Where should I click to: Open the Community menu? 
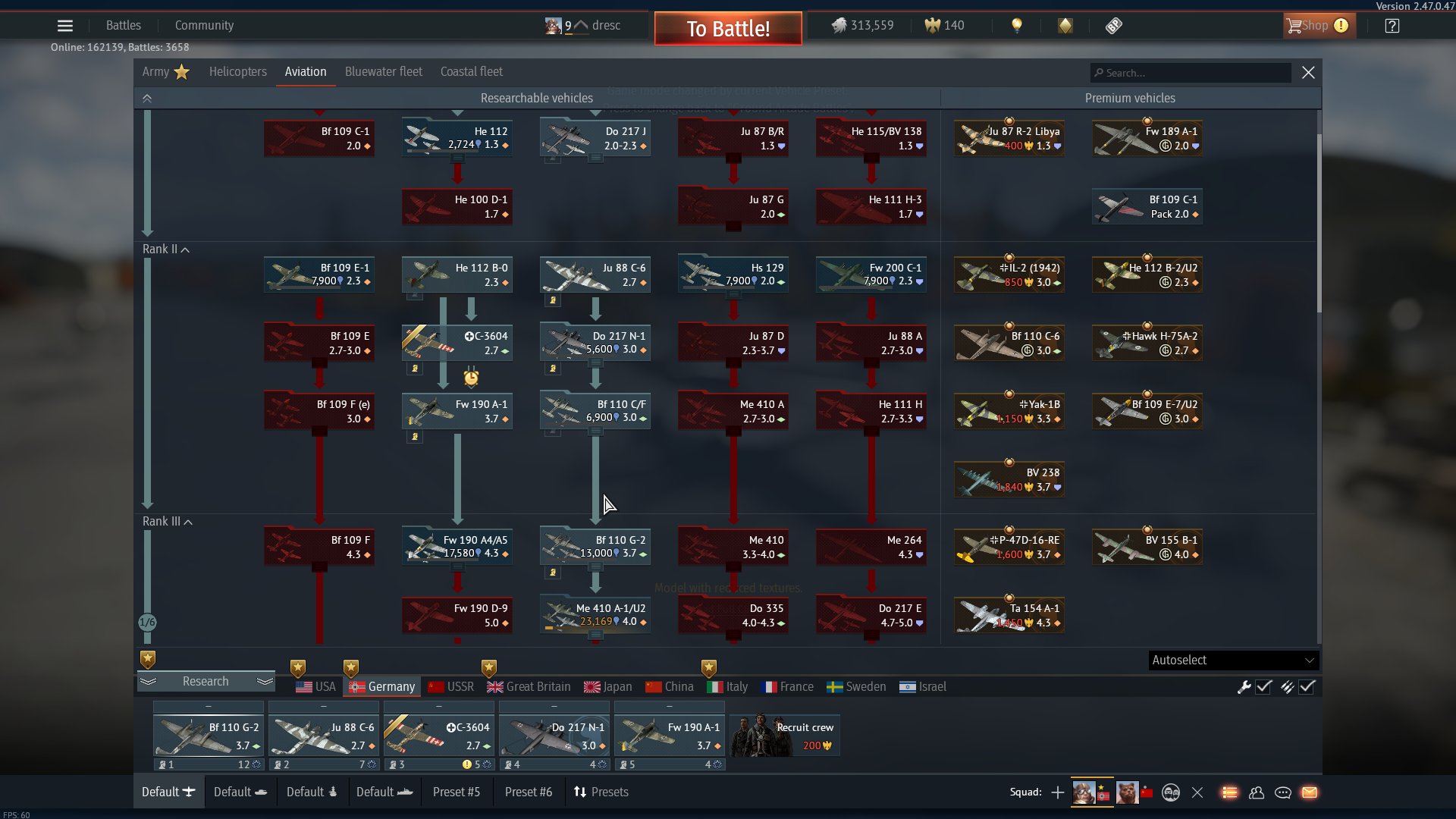coord(204,26)
